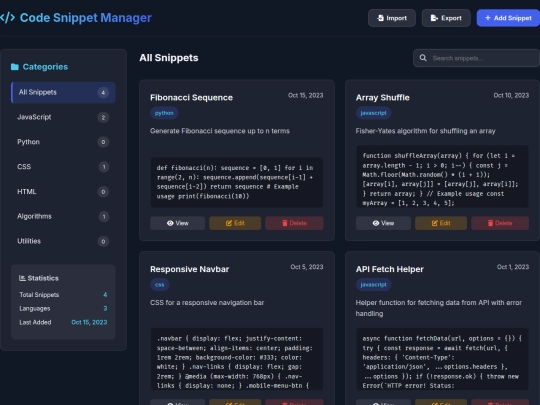Click trash icon on Fibonacci Sequence Delete button
The width and height of the screenshot is (540, 405).
285,223
